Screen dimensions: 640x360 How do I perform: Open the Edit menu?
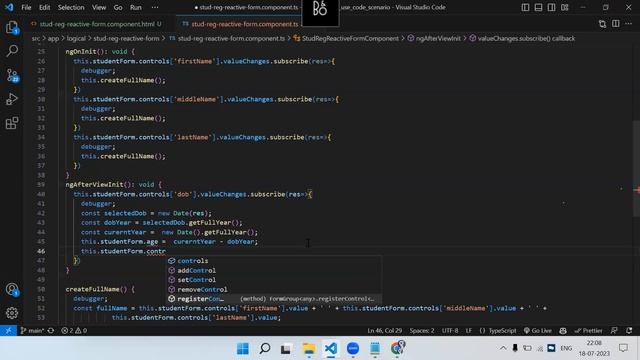pos(44,7)
